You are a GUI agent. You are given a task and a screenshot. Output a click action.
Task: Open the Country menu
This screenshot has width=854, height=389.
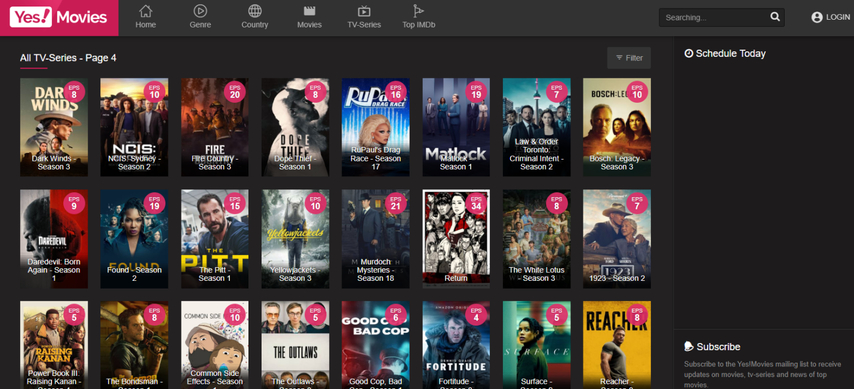pyautogui.click(x=255, y=17)
